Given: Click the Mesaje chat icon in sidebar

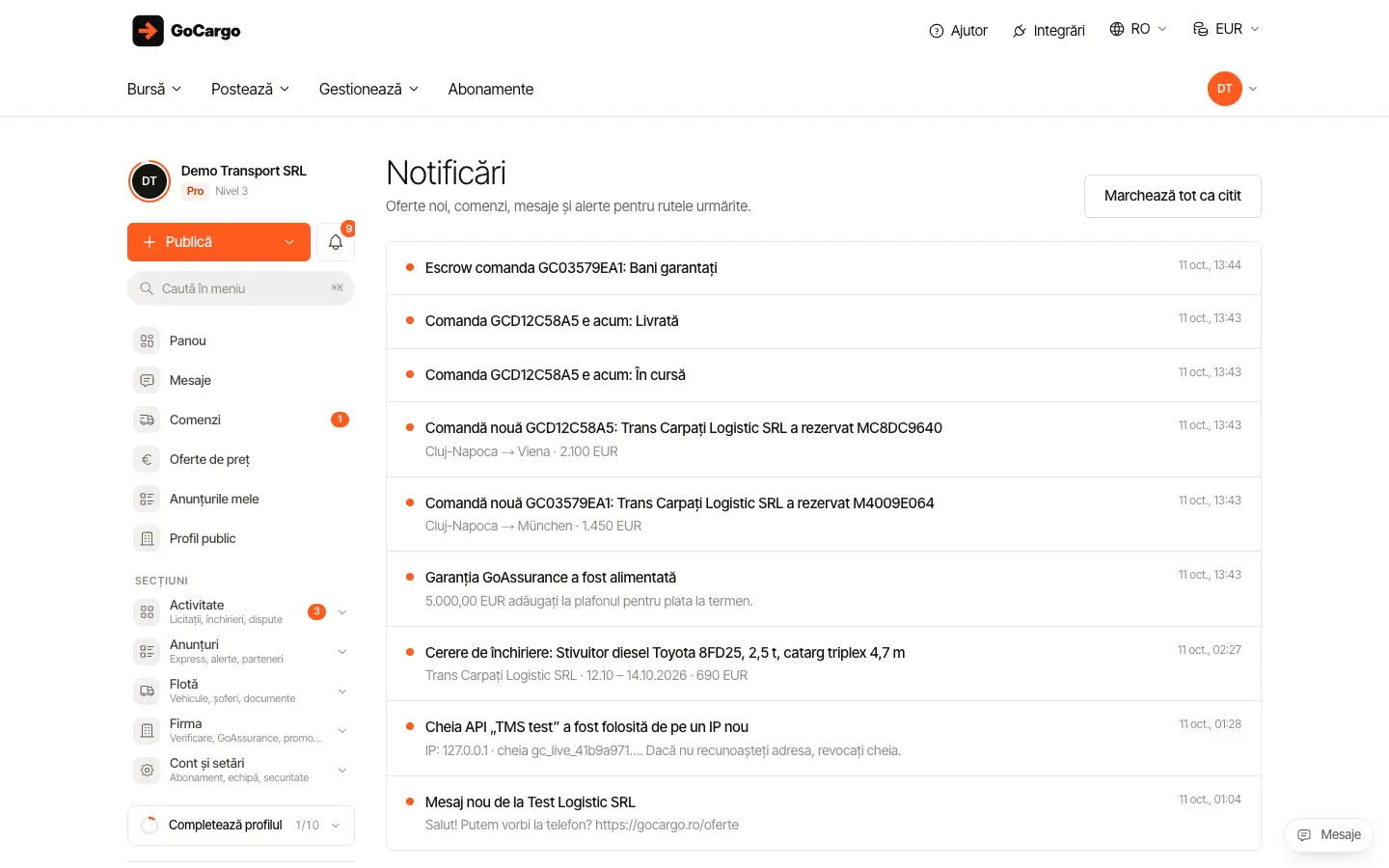Looking at the screenshot, I should [x=147, y=380].
